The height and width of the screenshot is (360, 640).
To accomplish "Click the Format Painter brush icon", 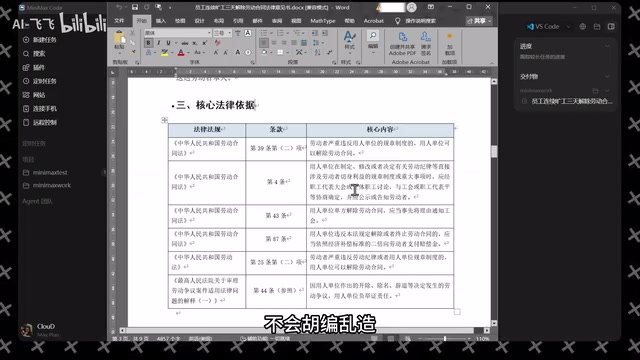I will pos(133,52).
